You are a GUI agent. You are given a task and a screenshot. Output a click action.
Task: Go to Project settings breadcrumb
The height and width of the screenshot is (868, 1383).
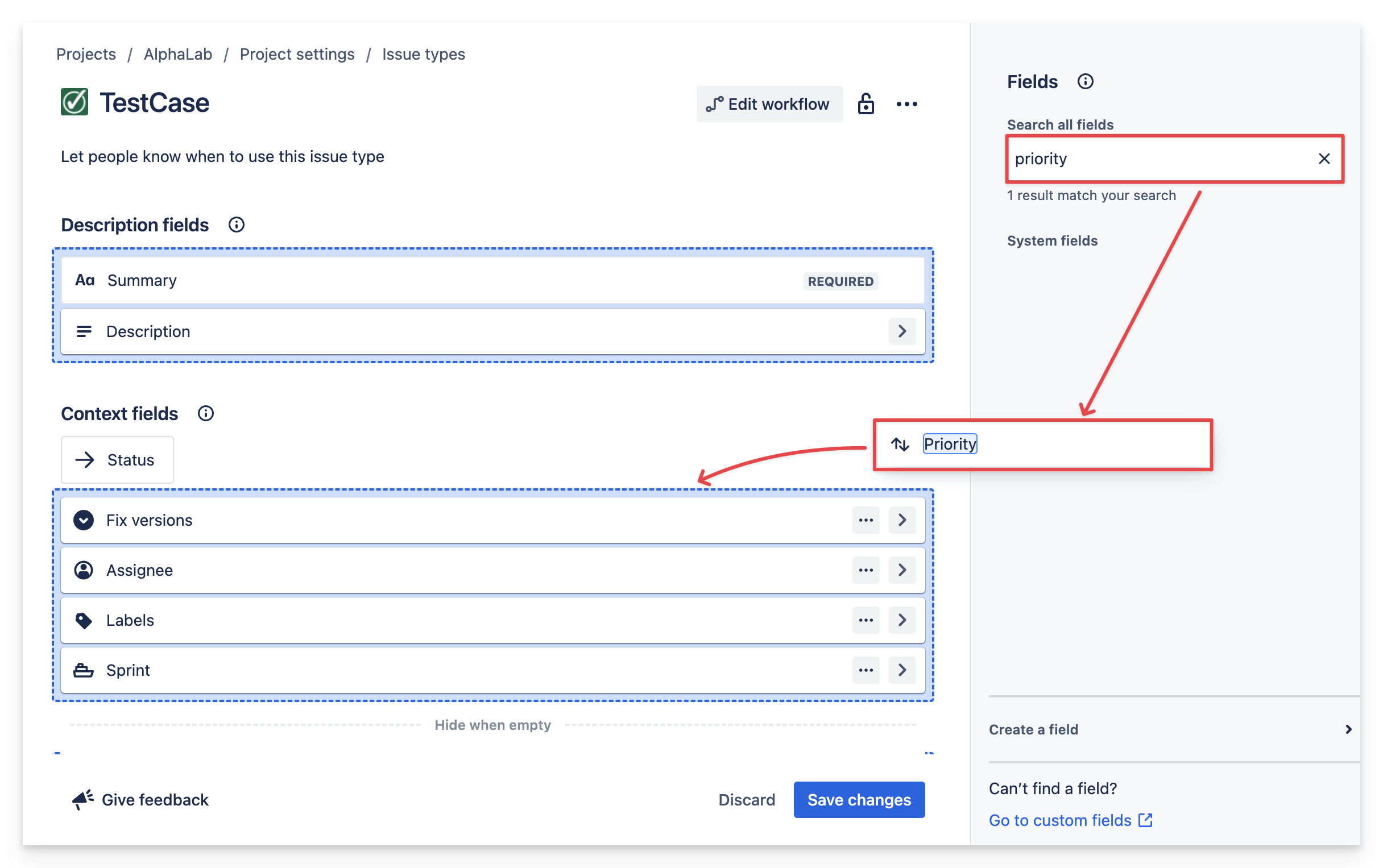(x=297, y=54)
